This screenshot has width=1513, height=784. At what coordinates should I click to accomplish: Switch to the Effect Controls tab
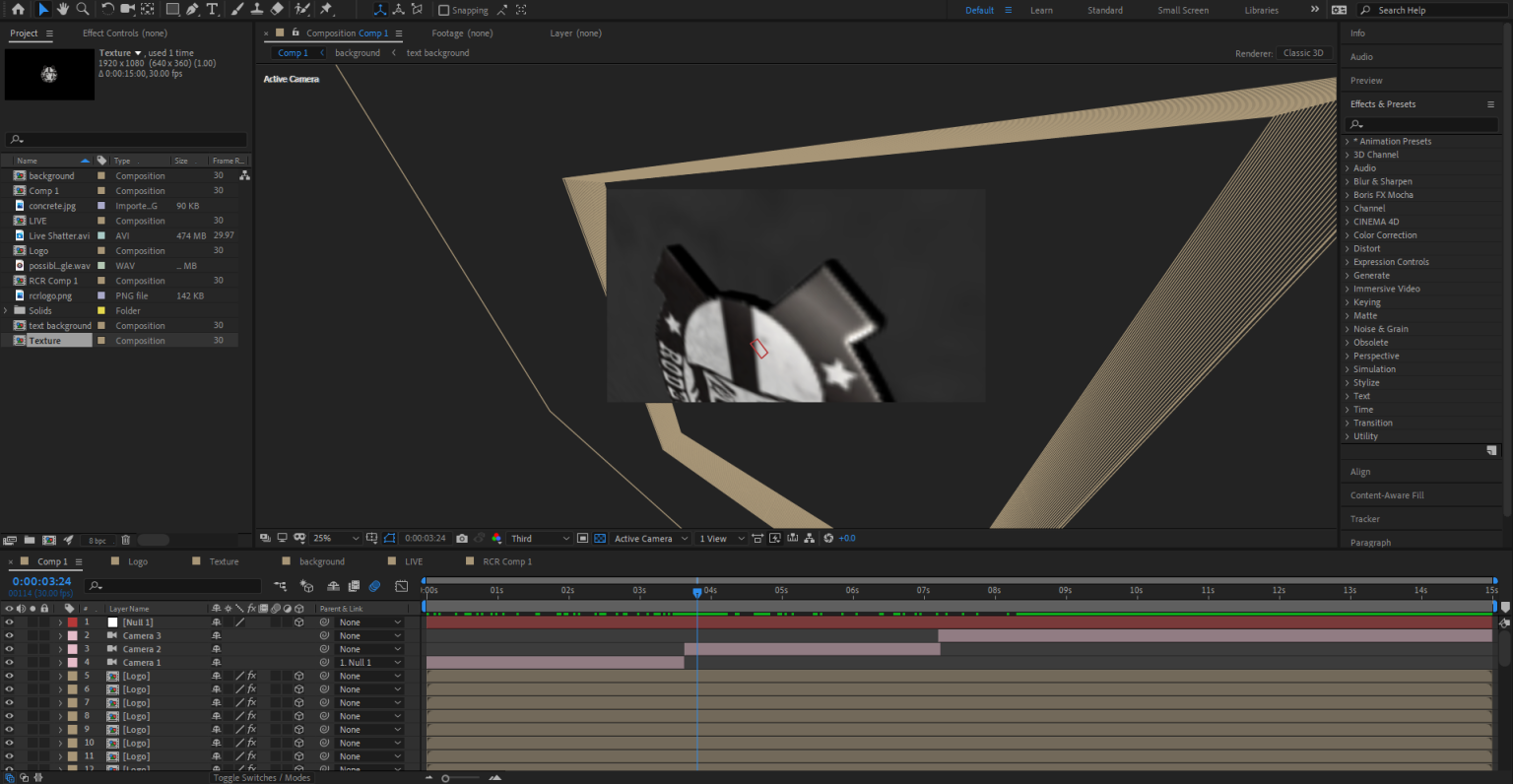pos(124,33)
